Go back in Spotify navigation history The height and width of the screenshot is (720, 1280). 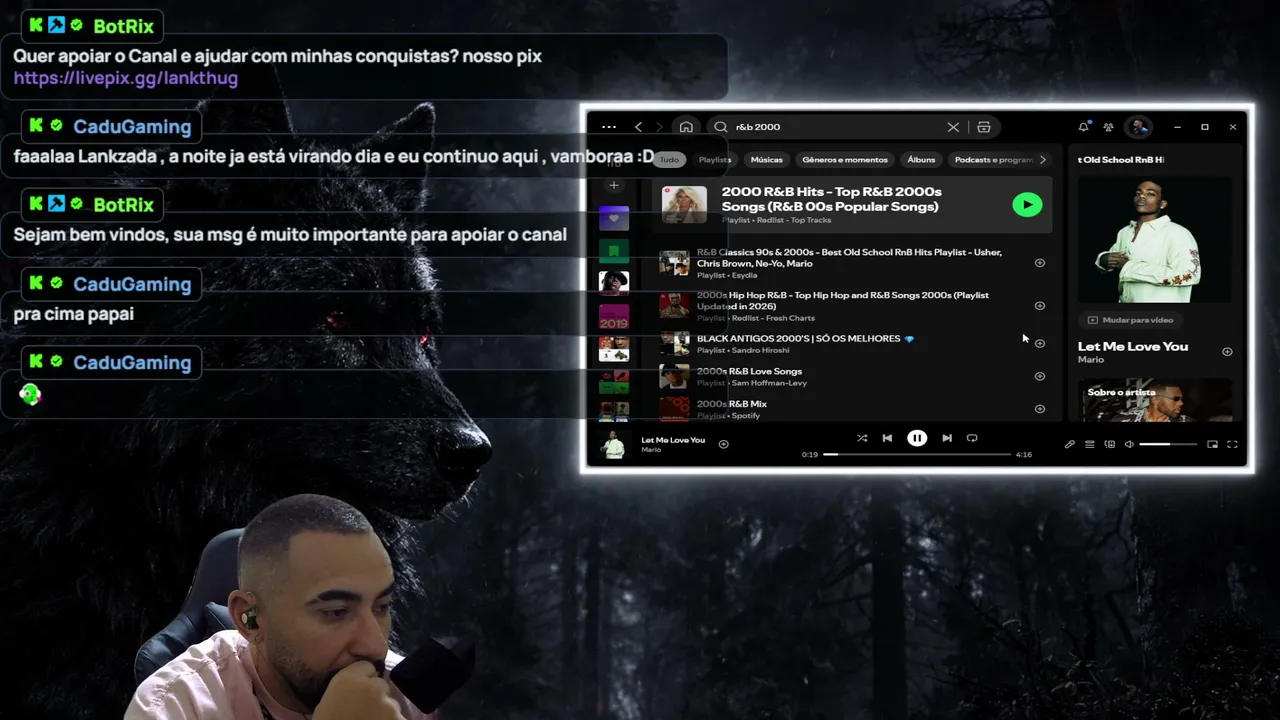pos(638,127)
